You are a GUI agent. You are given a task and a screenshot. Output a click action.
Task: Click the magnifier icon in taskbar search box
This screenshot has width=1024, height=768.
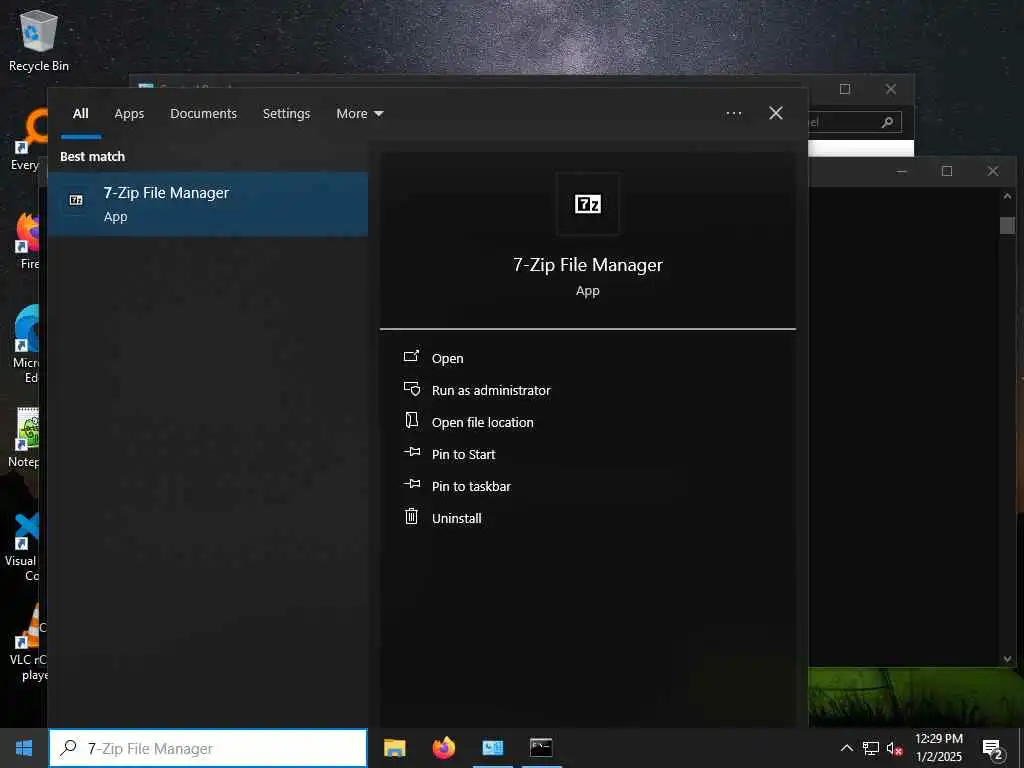click(x=68, y=748)
